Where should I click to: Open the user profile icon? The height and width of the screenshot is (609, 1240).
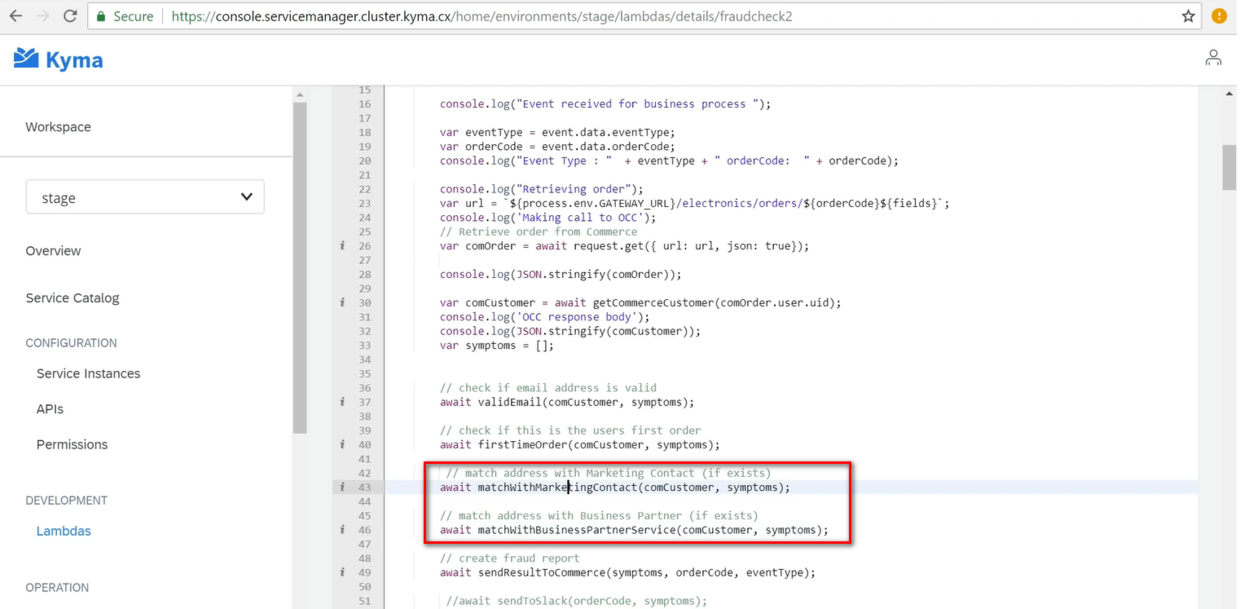1213,58
